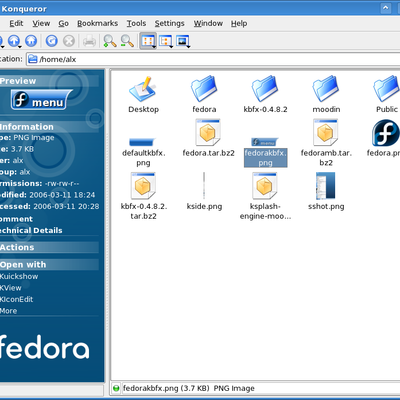
Task: Open the Tools menu
Action: point(136,23)
